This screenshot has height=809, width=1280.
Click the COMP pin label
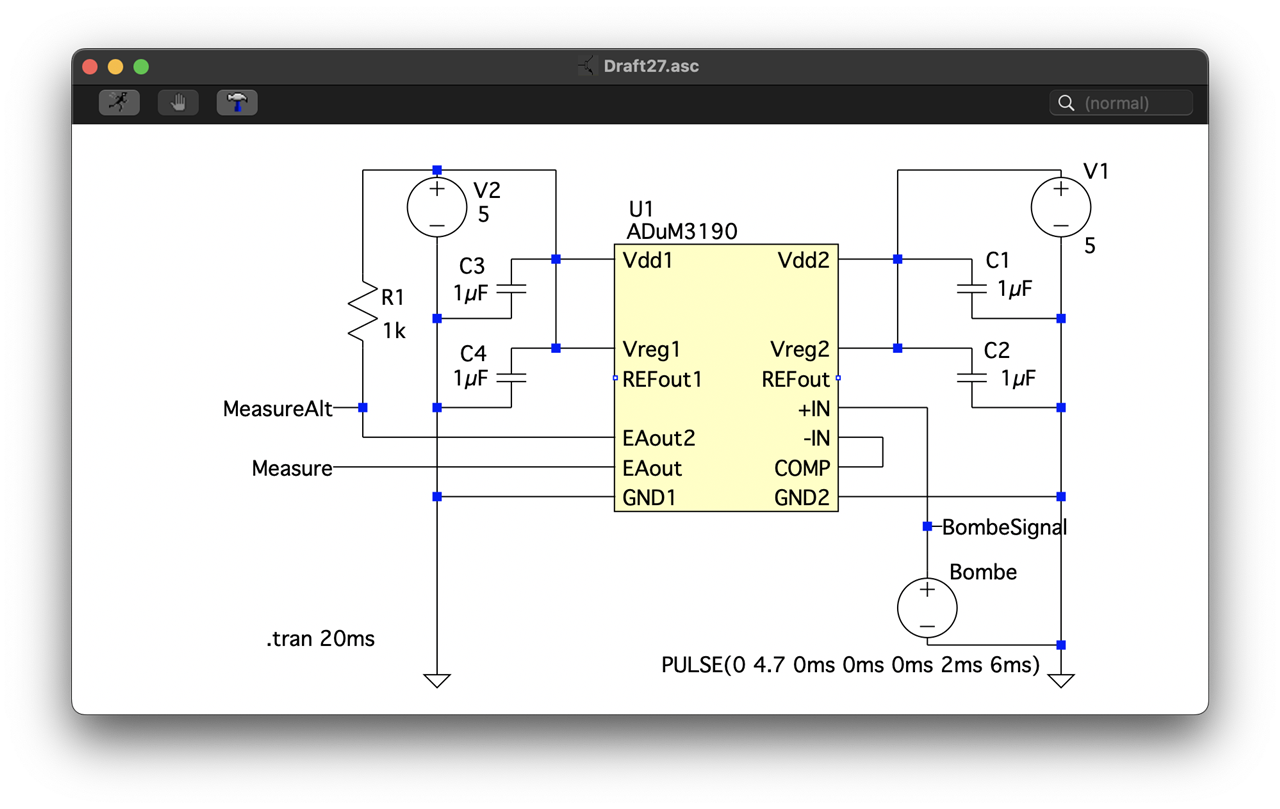(x=802, y=468)
